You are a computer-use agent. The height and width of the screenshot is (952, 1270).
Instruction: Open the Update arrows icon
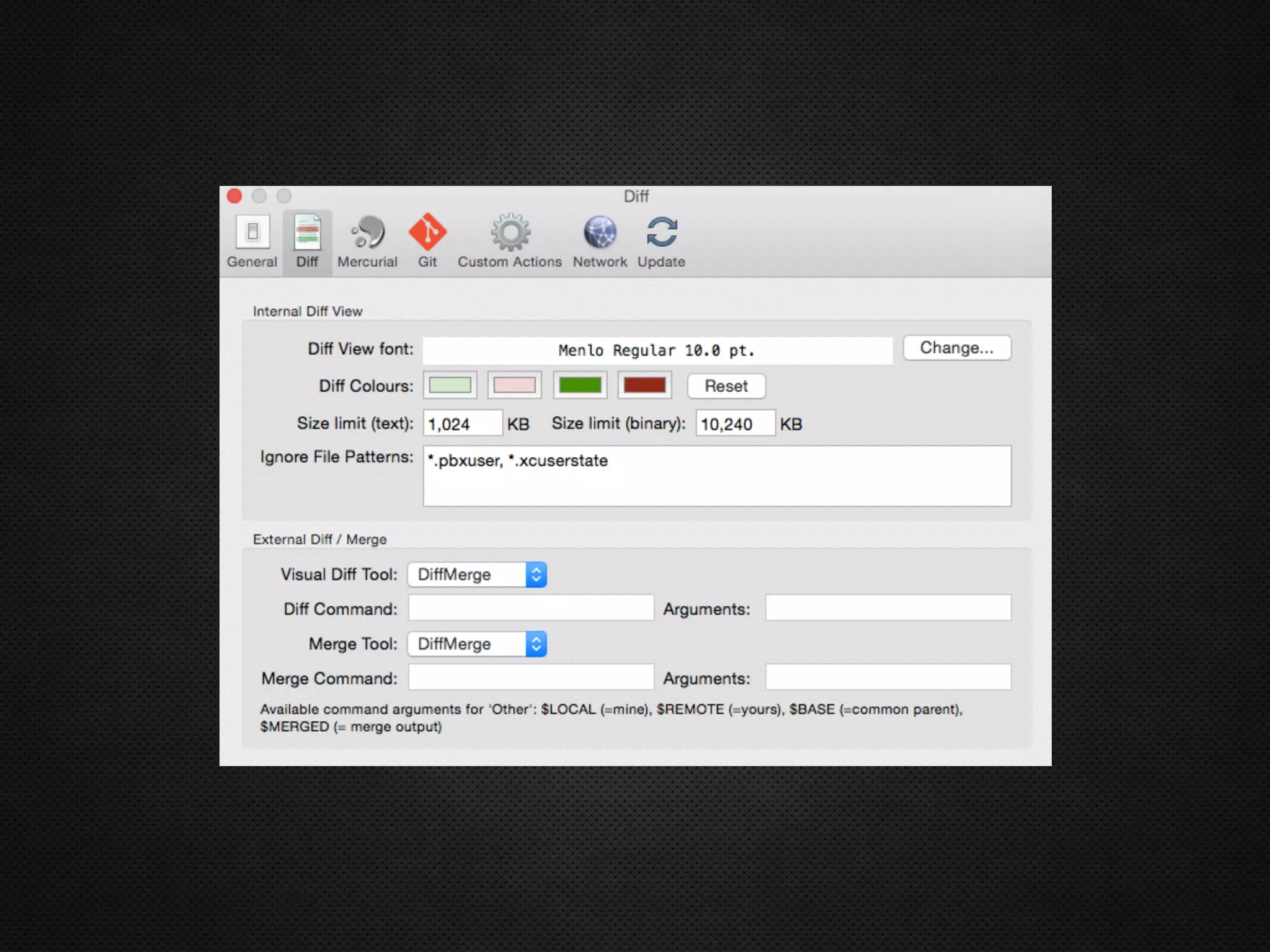pos(661,233)
